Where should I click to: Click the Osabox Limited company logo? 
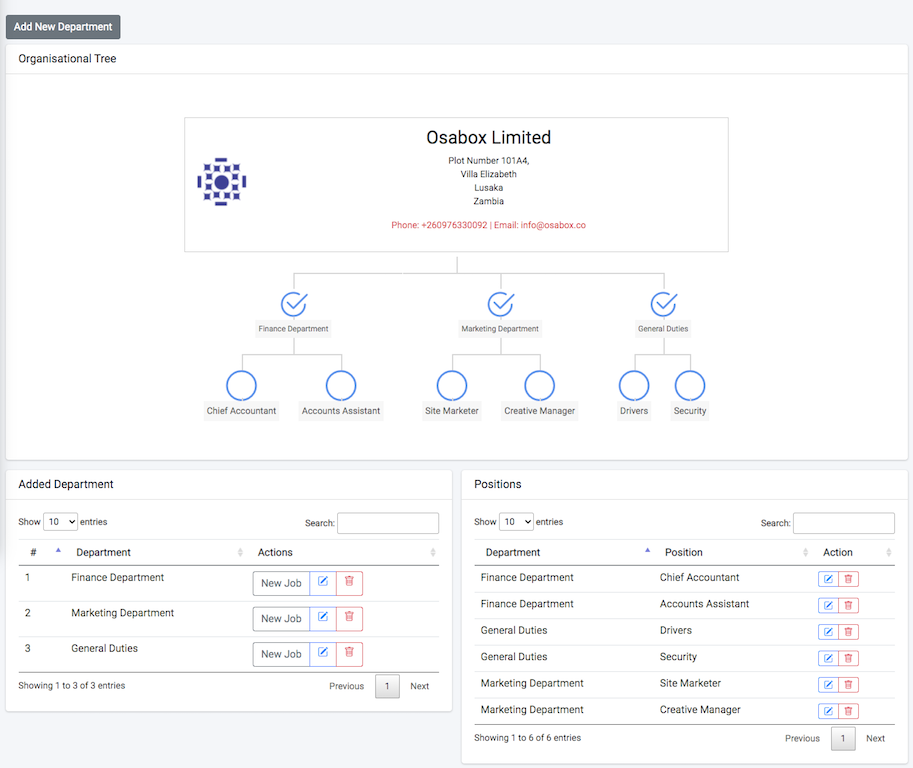click(x=222, y=182)
